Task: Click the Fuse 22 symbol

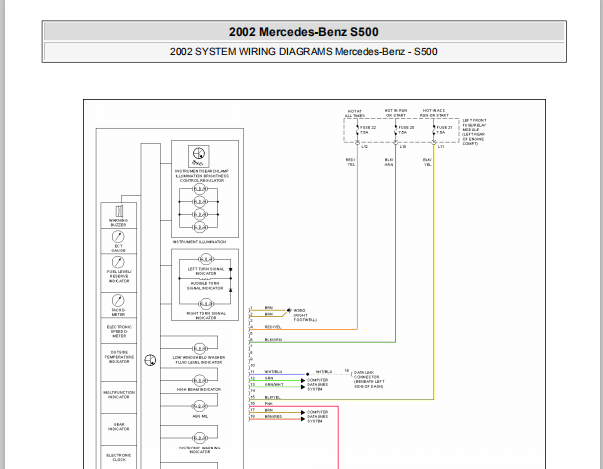Action: [x=357, y=130]
